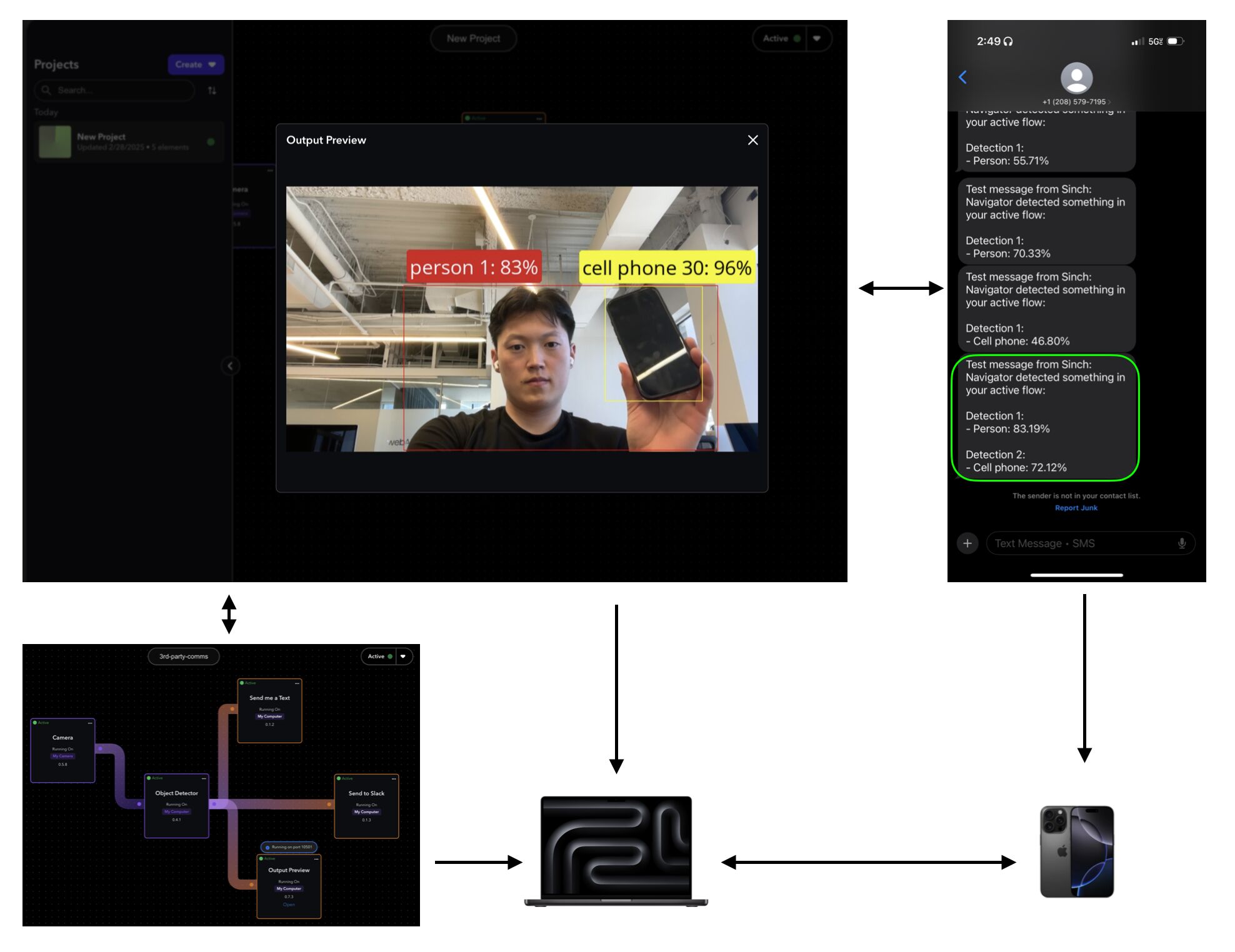Click the phone number header +1 (208) 579-7195
This screenshot has height=952, width=1235.
(x=1076, y=101)
